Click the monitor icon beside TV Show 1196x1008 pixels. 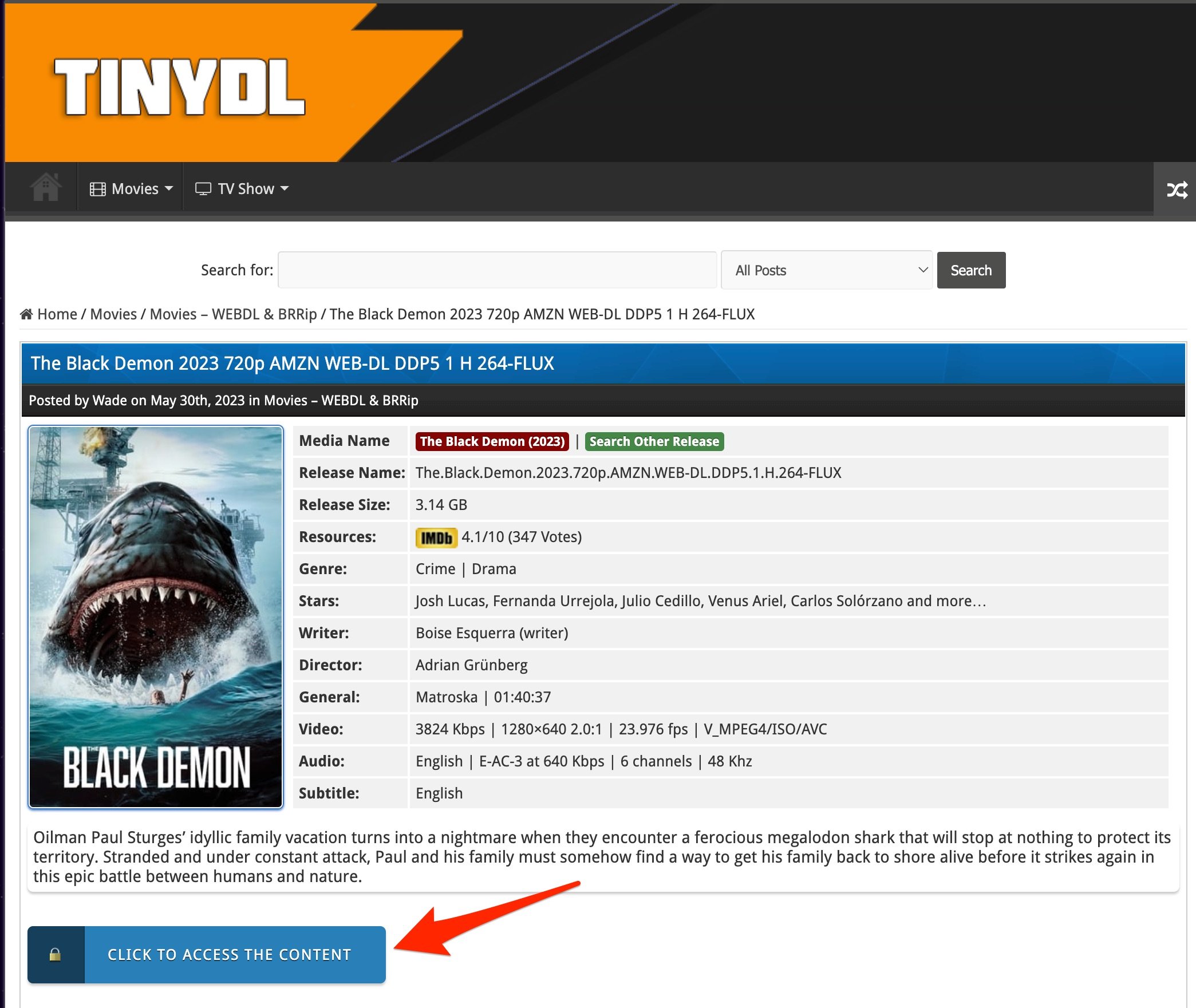203,189
